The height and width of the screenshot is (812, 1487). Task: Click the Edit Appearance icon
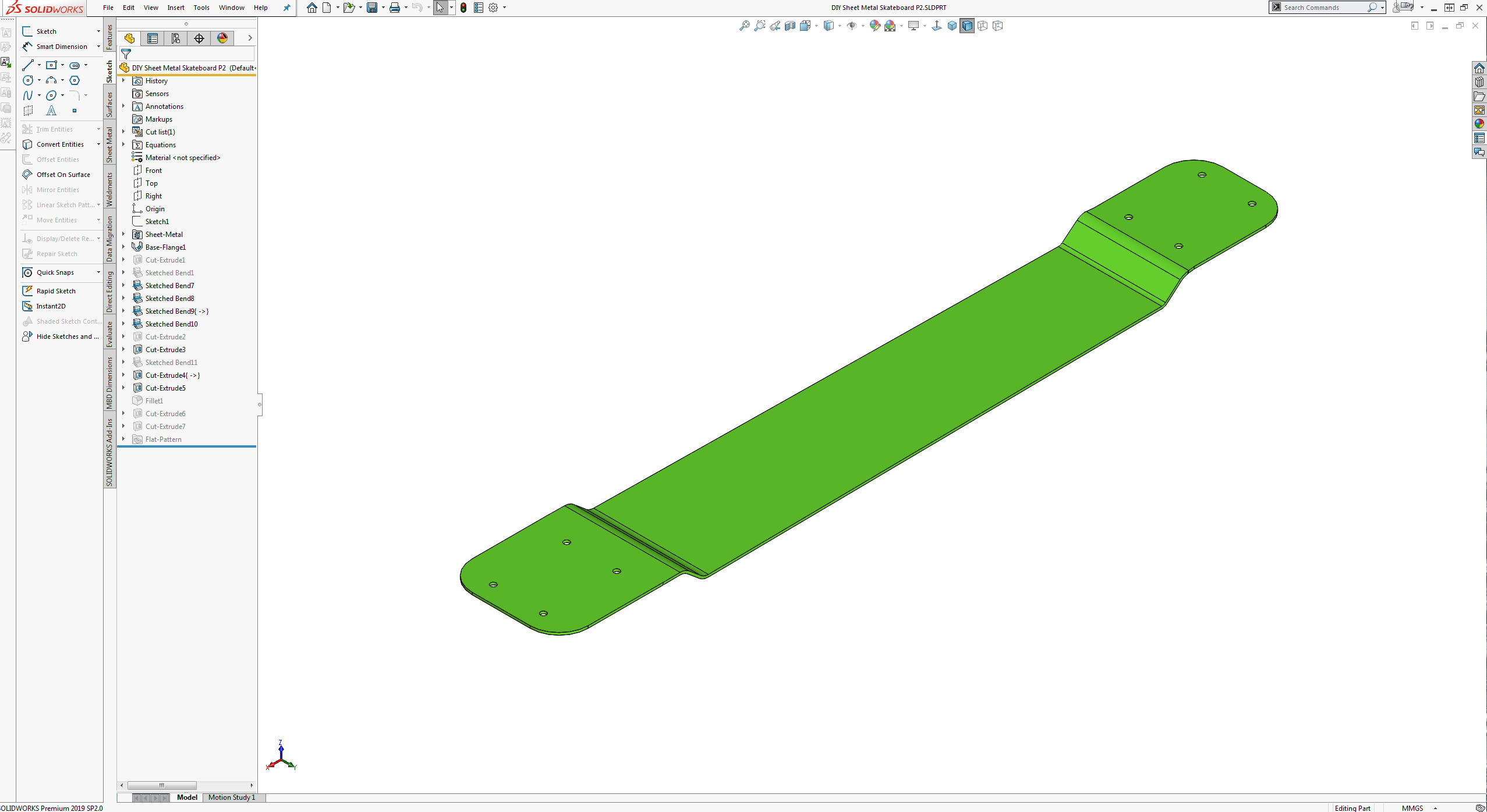click(875, 26)
